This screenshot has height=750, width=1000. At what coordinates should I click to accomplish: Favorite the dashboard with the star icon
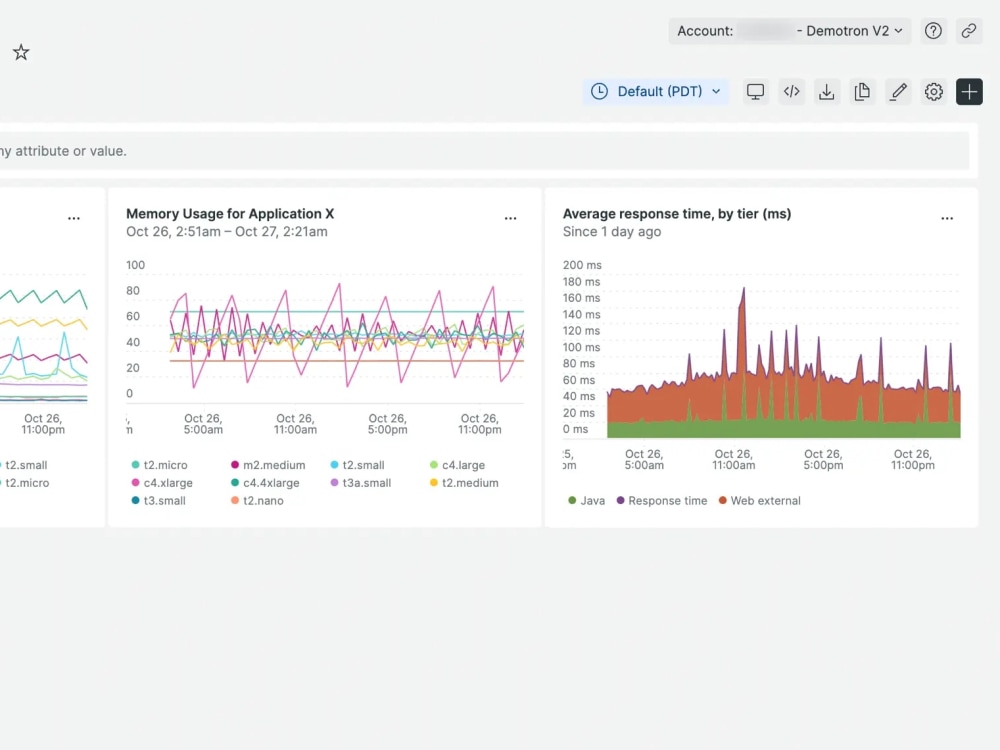(x=21, y=52)
